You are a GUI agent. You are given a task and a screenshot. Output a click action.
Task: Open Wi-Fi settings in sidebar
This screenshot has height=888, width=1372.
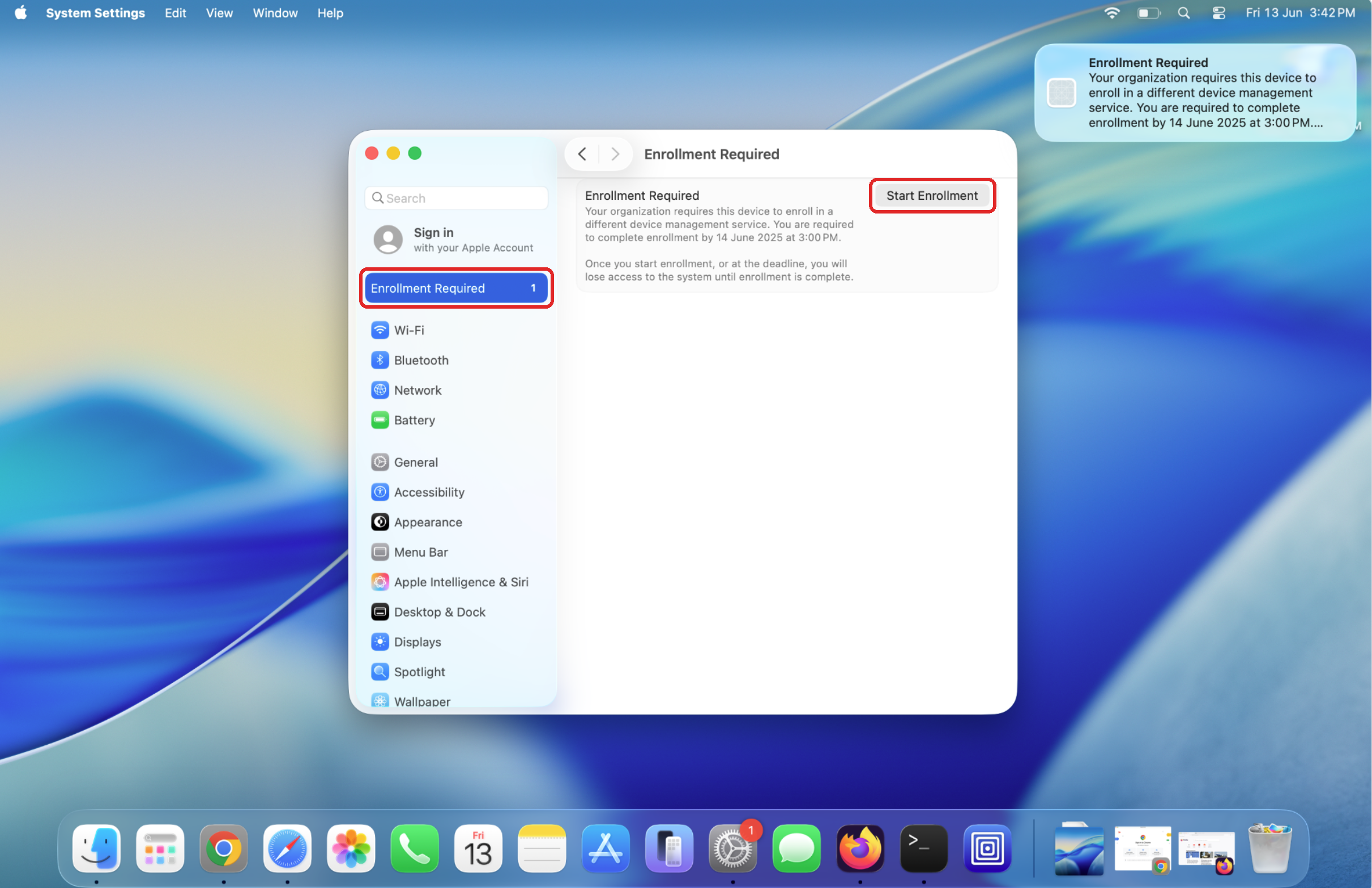click(x=455, y=330)
